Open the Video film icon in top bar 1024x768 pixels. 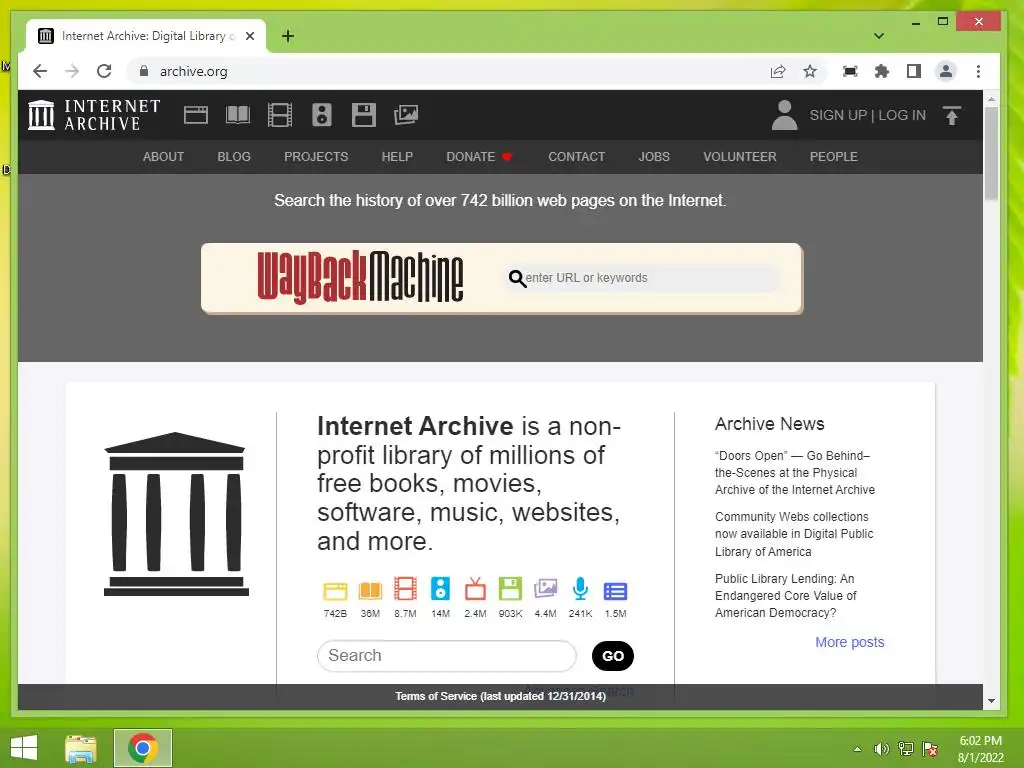click(x=280, y=115)
